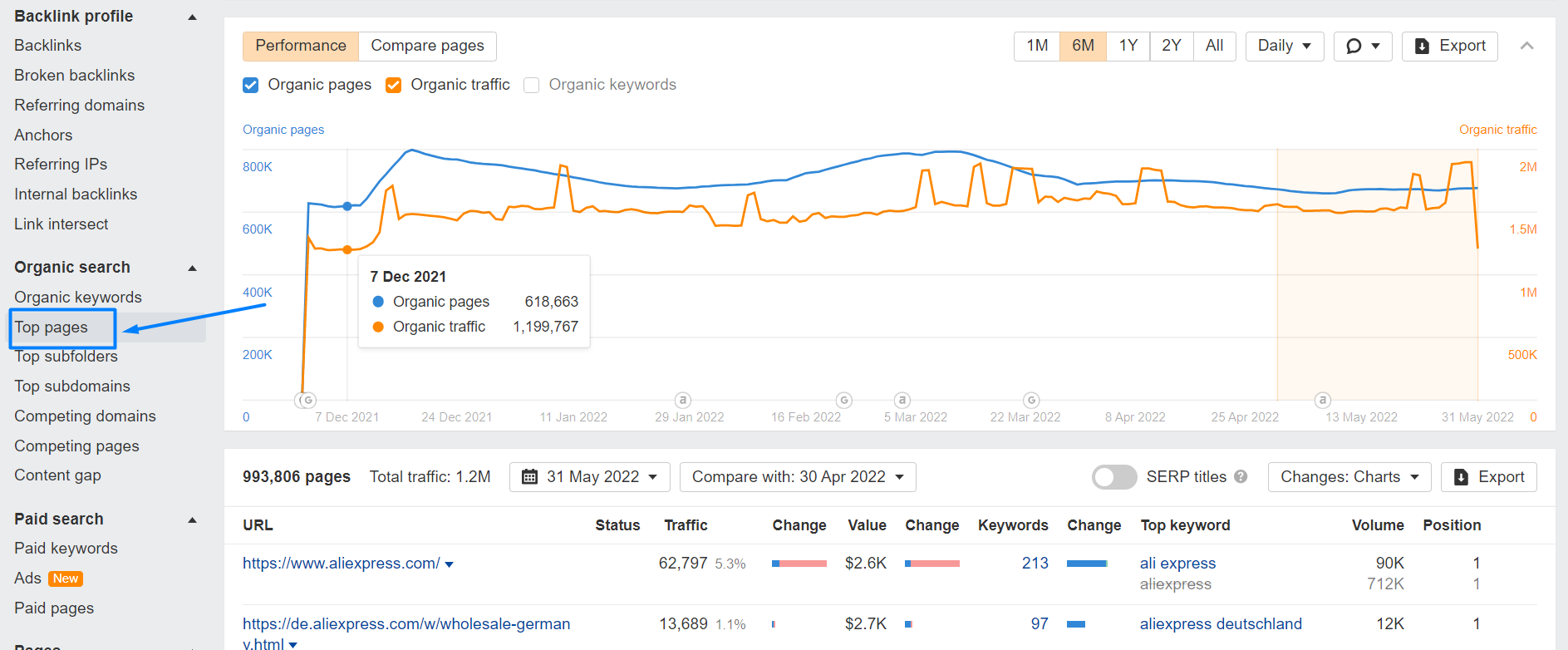Click the Google update marker near 7 Dec 2021

(x=307, y=400)
